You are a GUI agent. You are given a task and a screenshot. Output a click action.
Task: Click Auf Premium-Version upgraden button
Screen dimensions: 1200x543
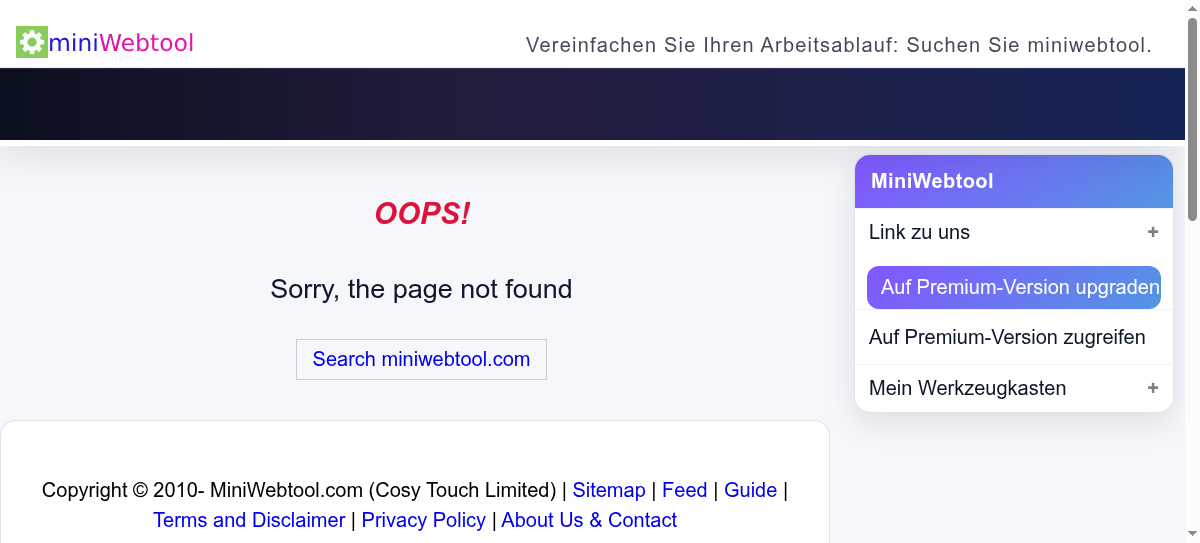1014,287
